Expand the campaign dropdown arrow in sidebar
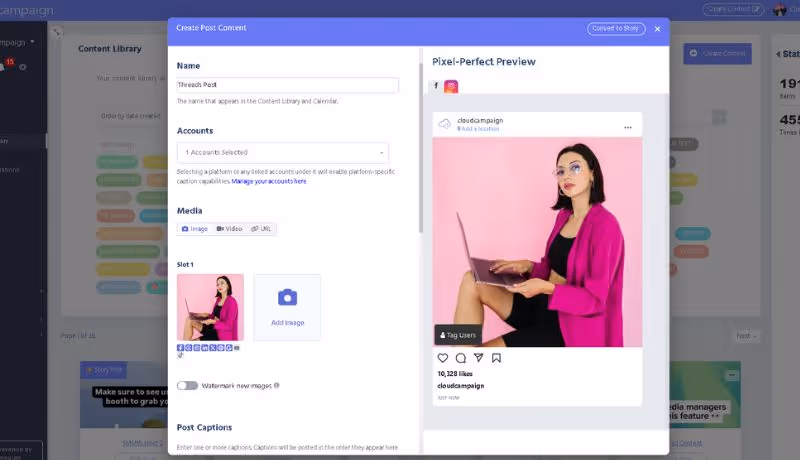This screenshot has width=800, height=460. point(33,42)
